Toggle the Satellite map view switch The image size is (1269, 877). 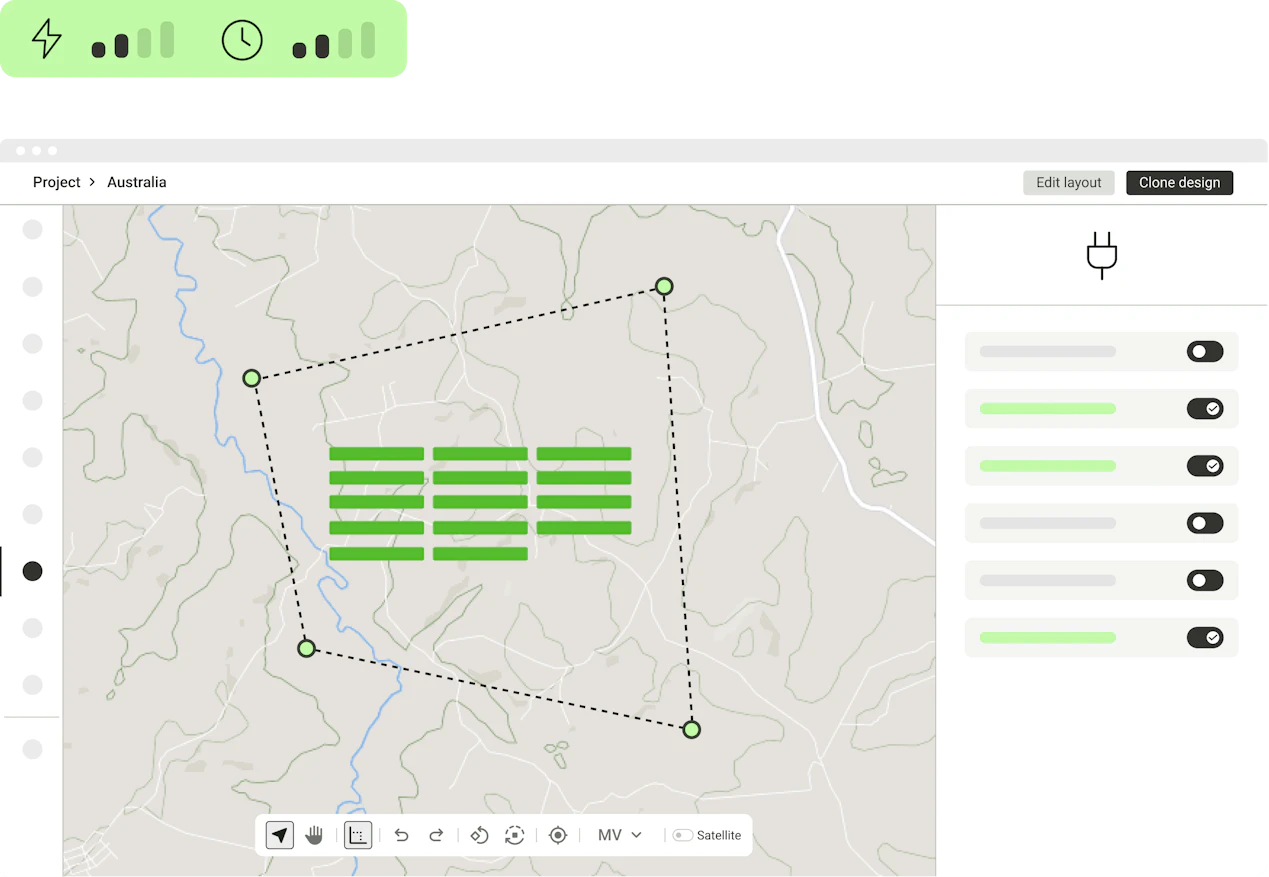pyautogui.click(x=683, y=835)
